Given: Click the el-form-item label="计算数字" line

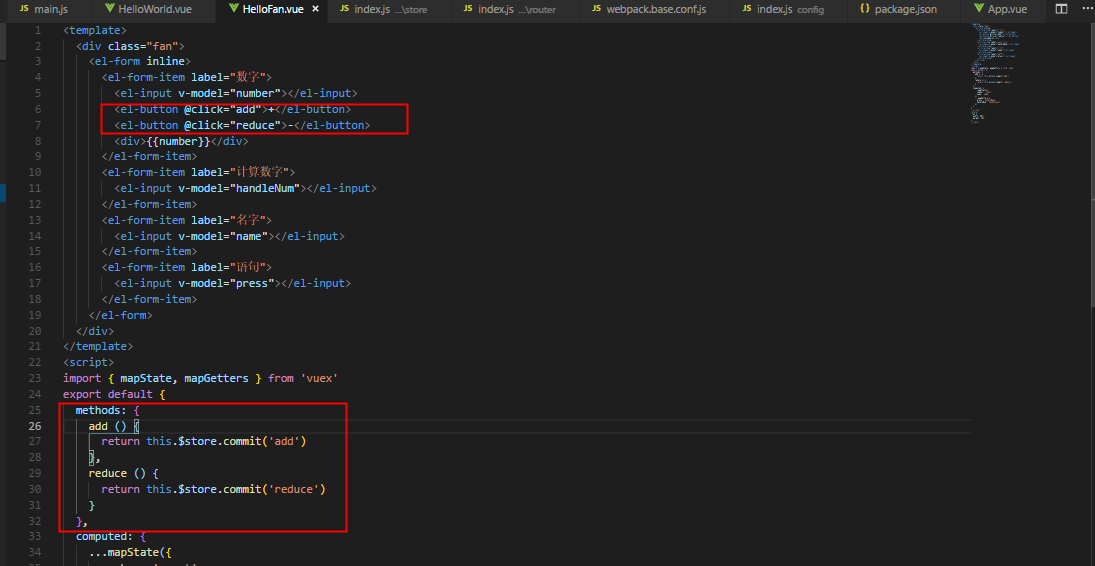Looking at the screenshot, I should [198, 172].
